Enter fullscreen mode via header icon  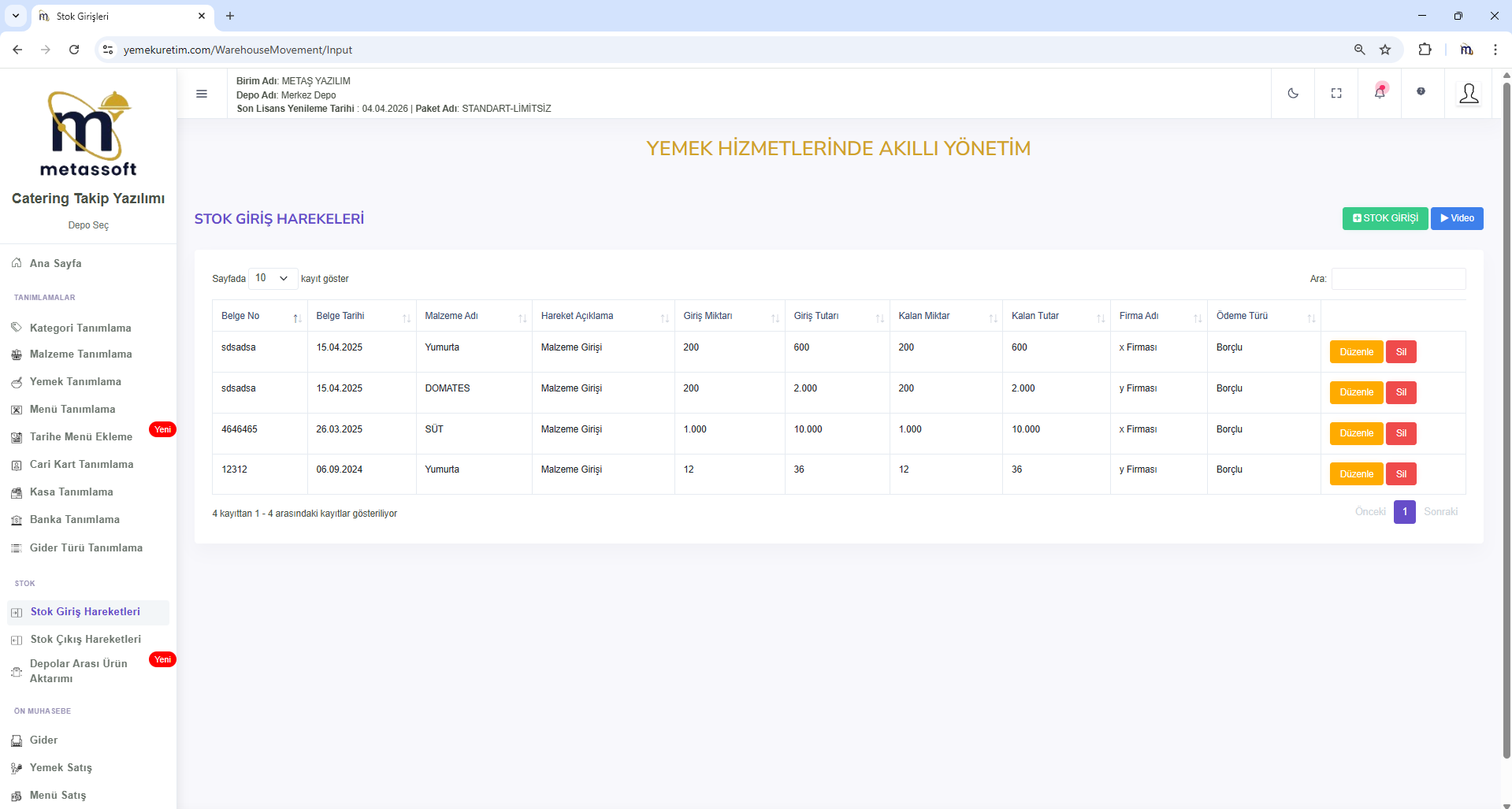pos(1336,93)
